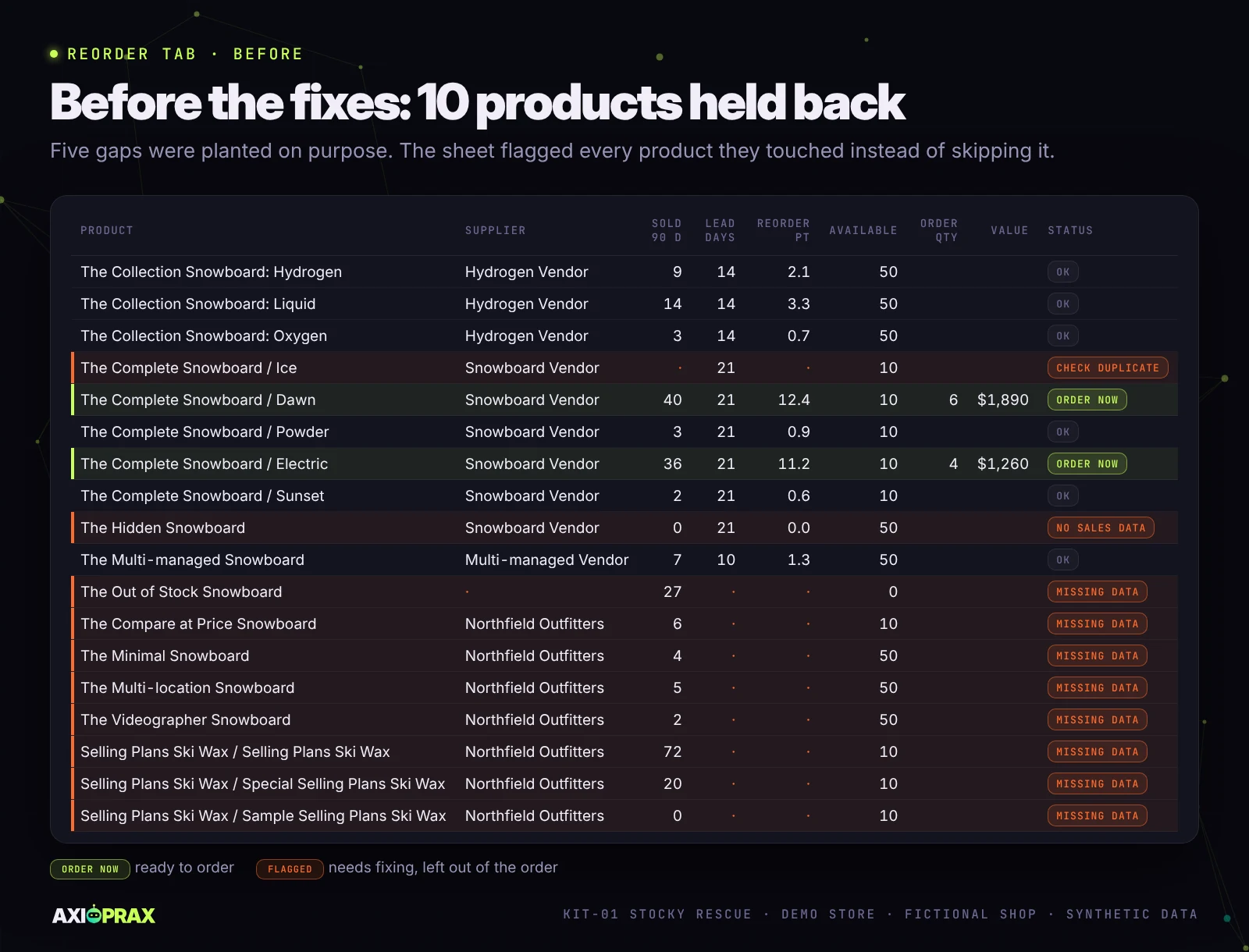Click the ORDER QTY column header

tap(939, 230)
